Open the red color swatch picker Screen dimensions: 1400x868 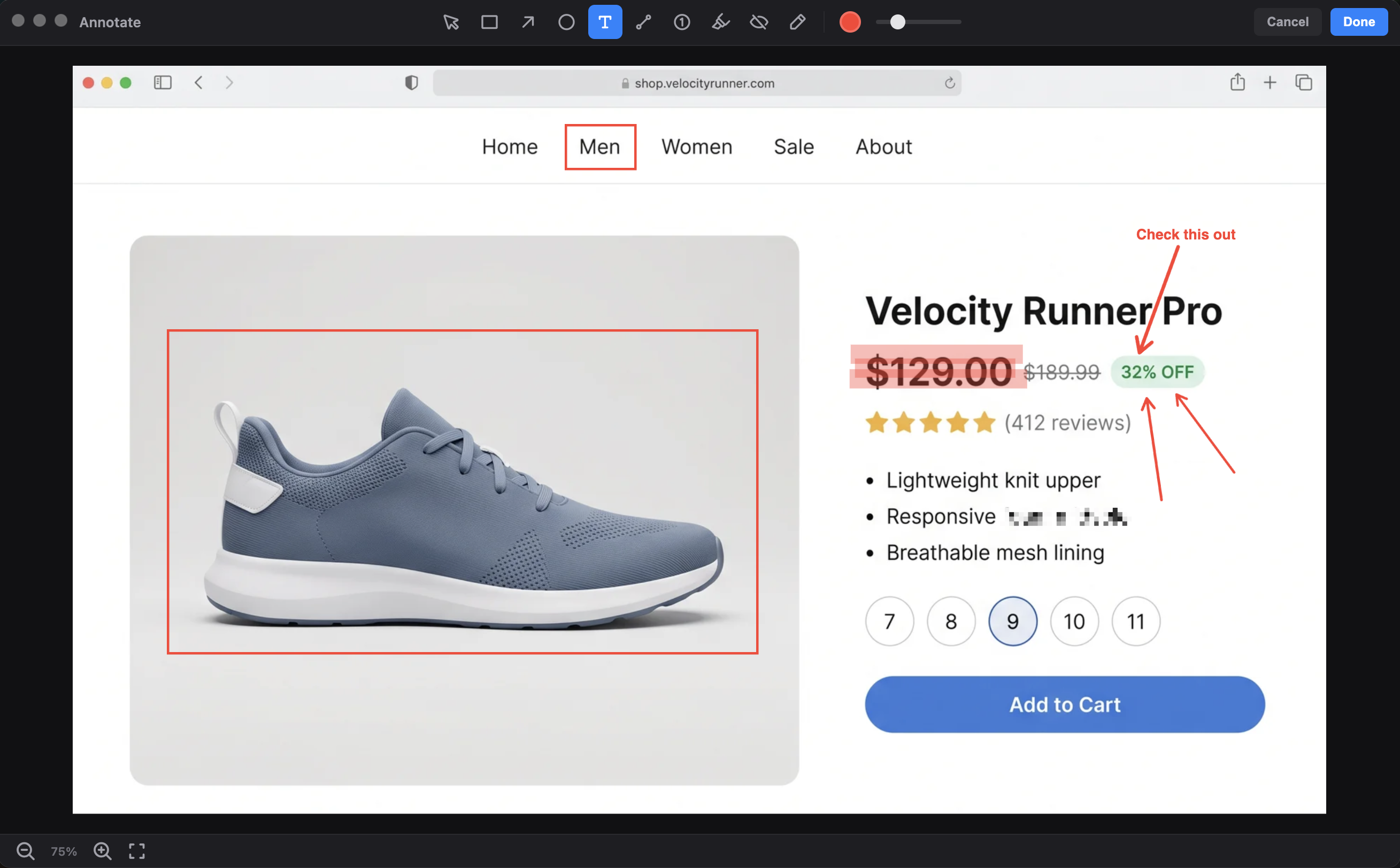(x=849, y=22)
